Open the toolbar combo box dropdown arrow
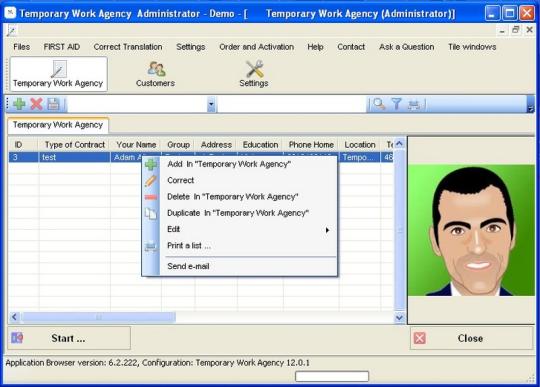 211,104
